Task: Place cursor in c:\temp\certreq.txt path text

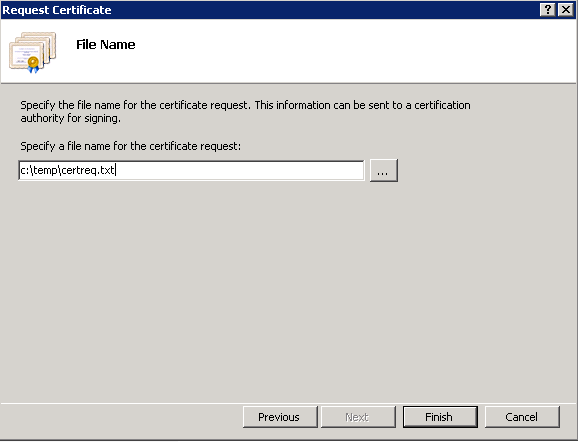Action: [67, 170]
